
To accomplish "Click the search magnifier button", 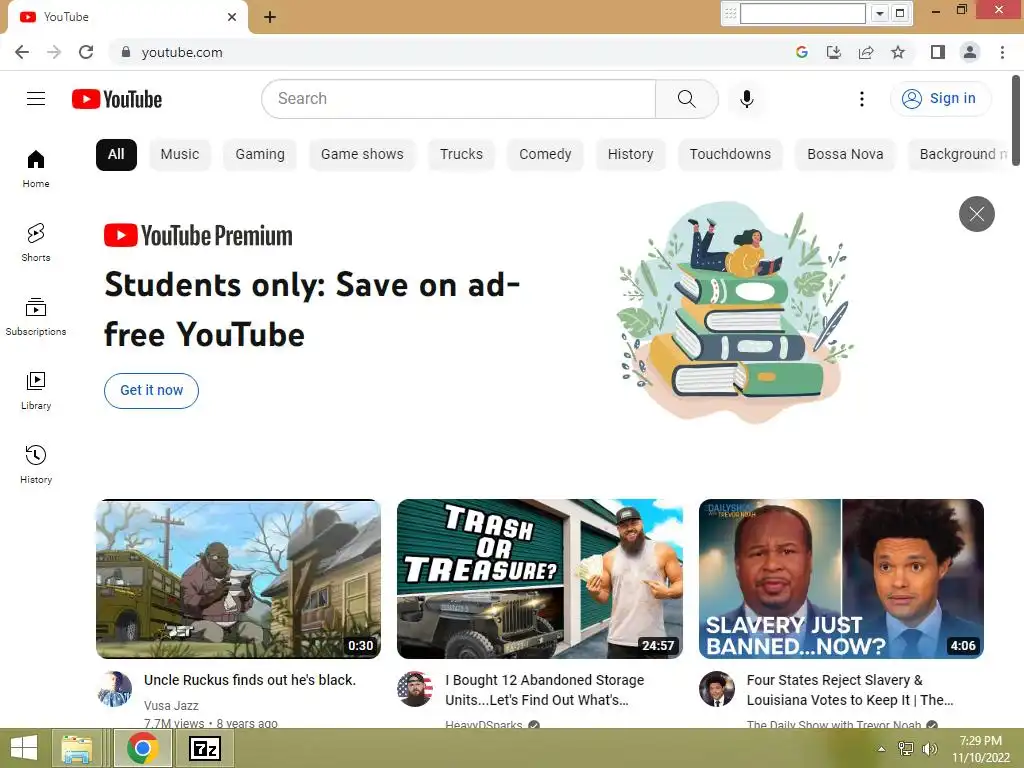I will 686,99.
